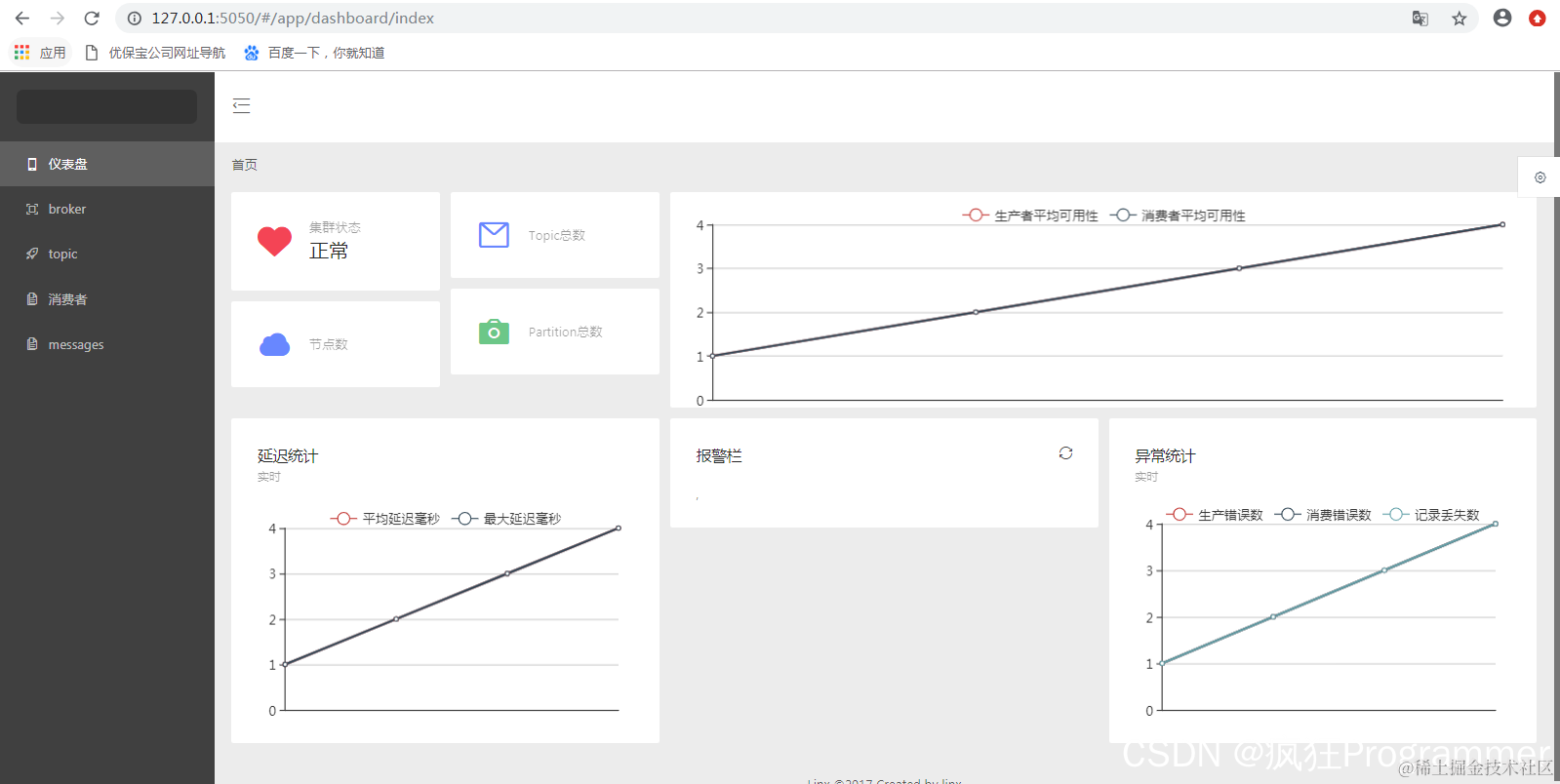Click the data point at 2 on 异常统计 chart
The height and width of the screenshot is (784, 1560).
pos(1273,616)
